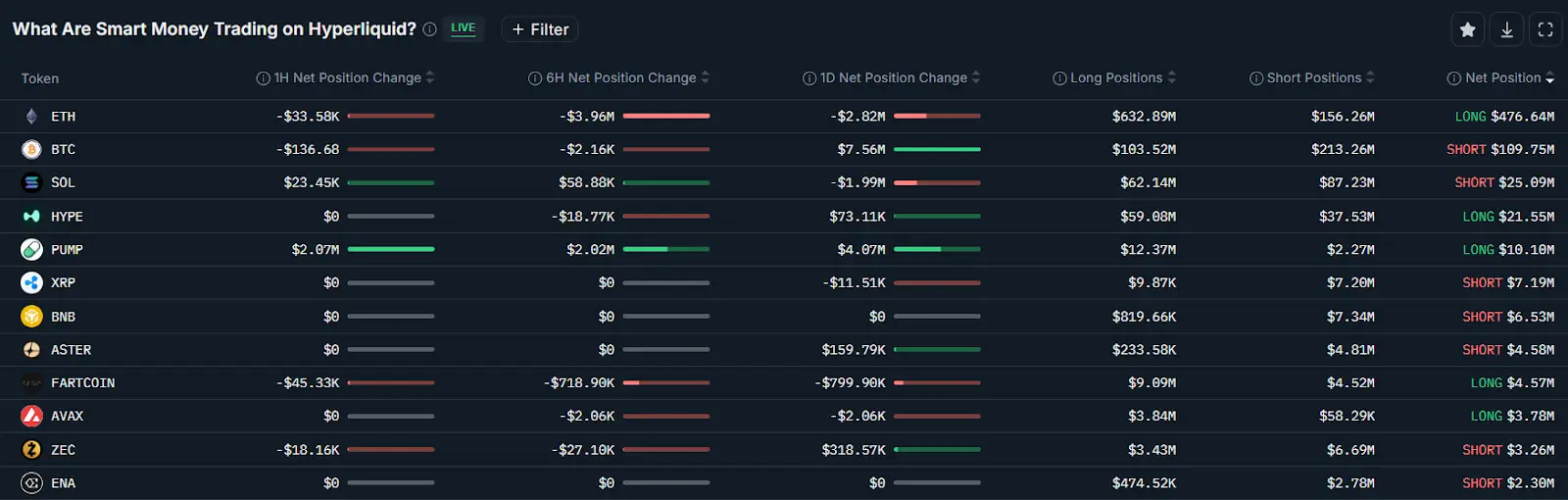Click the BNB token icon

click(31, 317)
